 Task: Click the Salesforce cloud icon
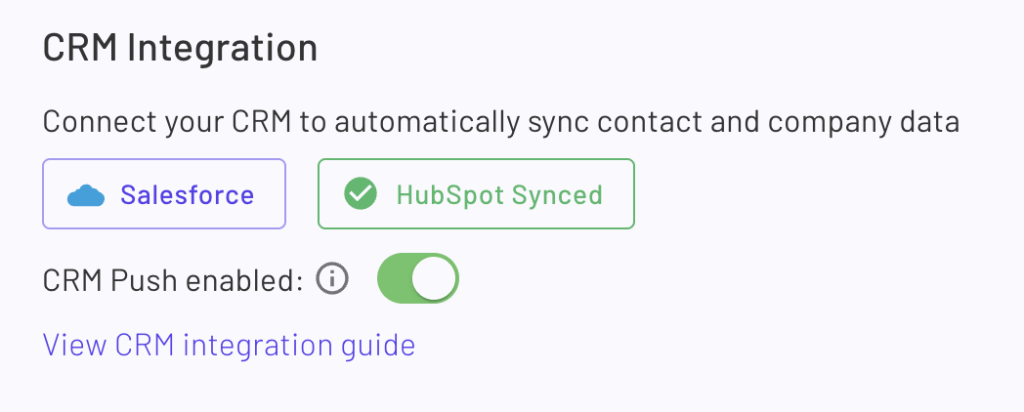click(x=86, y=195)
